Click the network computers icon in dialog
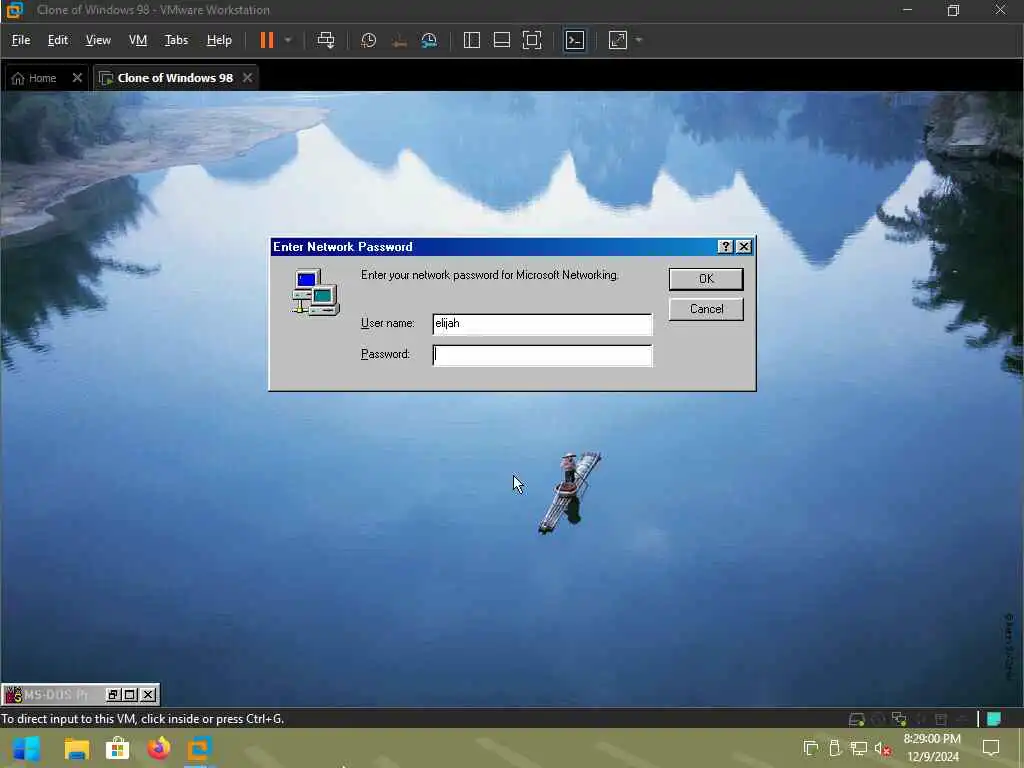This screenshot has width=1024, height=768. point(315,292)
